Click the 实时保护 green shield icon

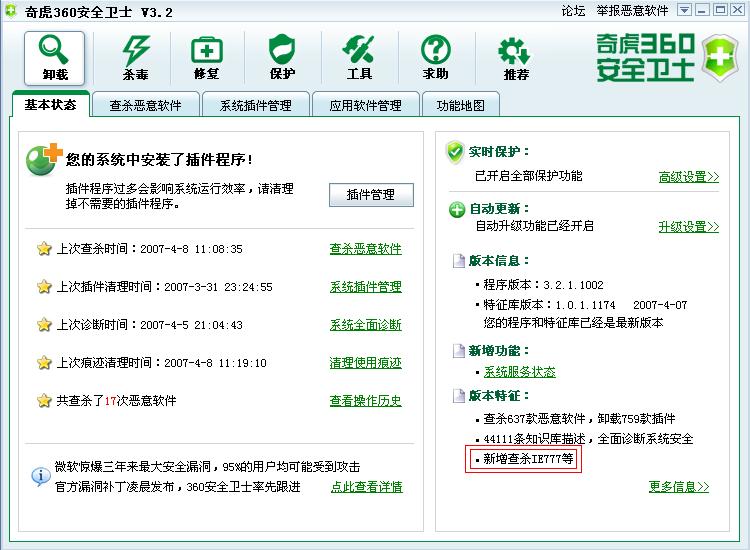[x=454, y=152]
